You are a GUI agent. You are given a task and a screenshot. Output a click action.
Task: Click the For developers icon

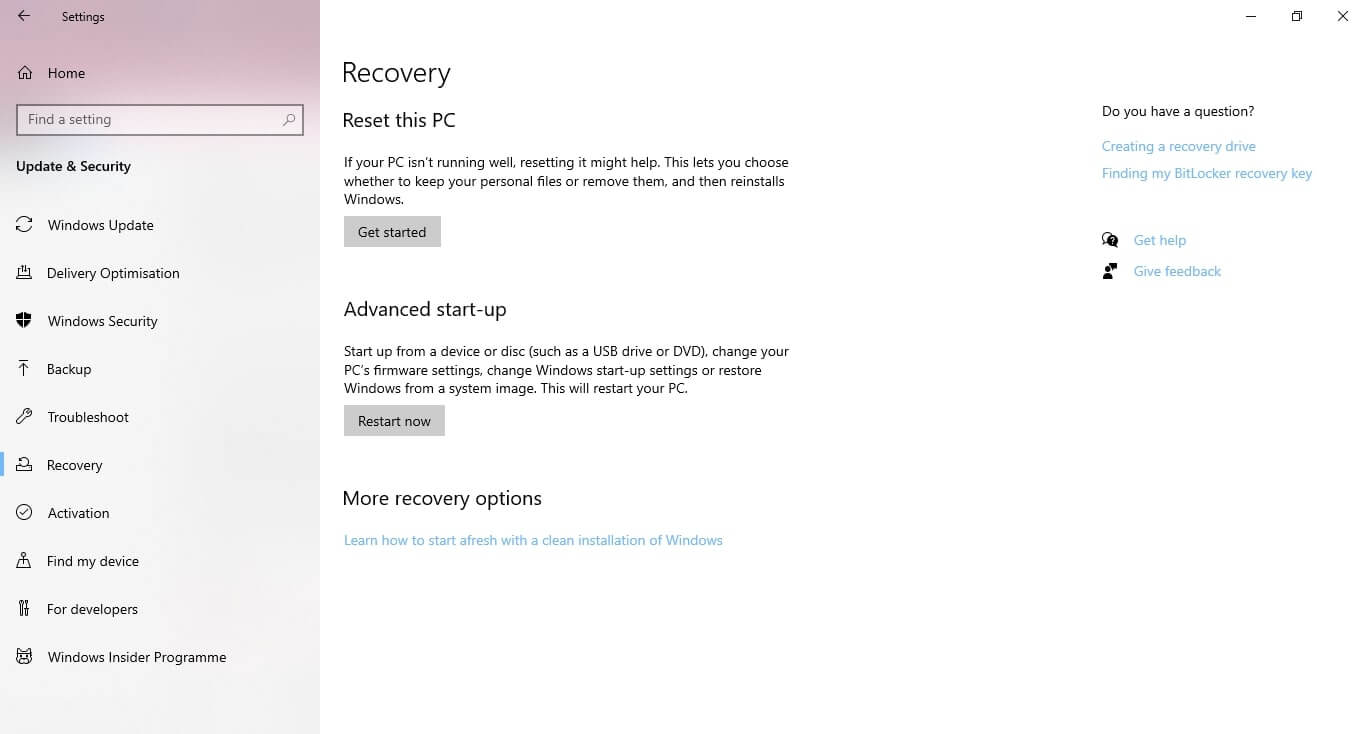(24, 609)
